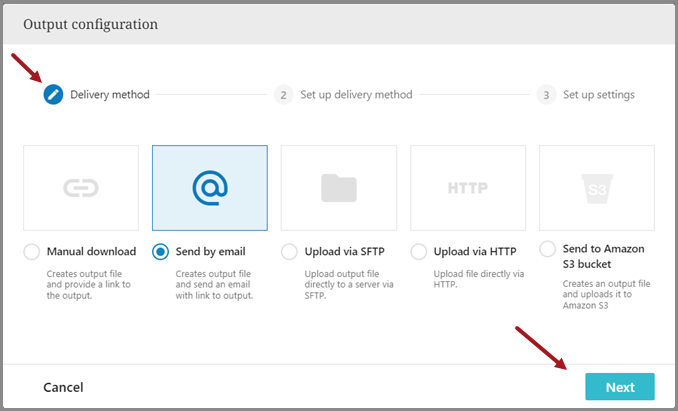Click the step 3 number circle
The height and width of the screenshot is (411, 678).
coord(546,95)
